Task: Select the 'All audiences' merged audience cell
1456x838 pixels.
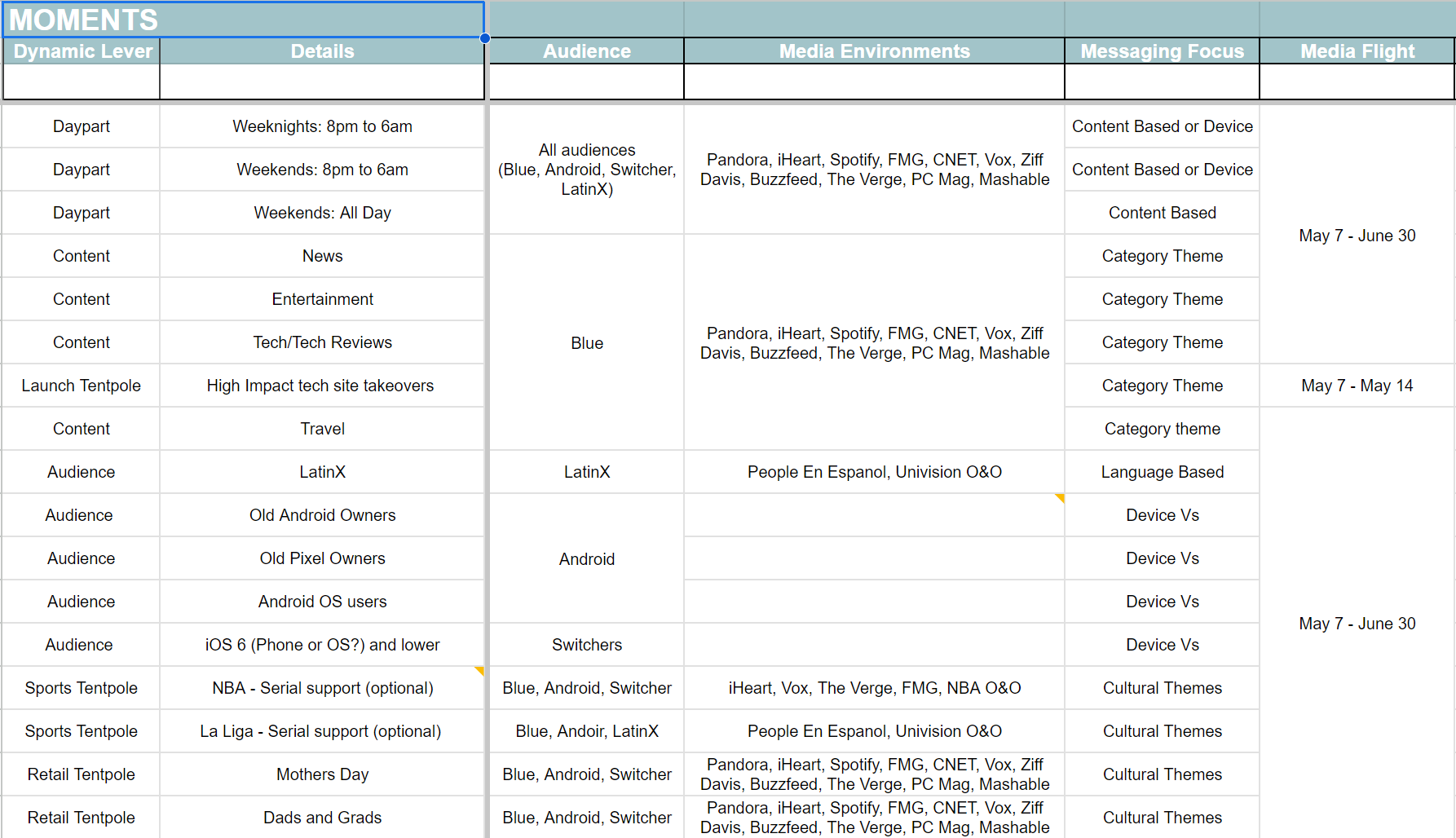Action: pos(586,170)
